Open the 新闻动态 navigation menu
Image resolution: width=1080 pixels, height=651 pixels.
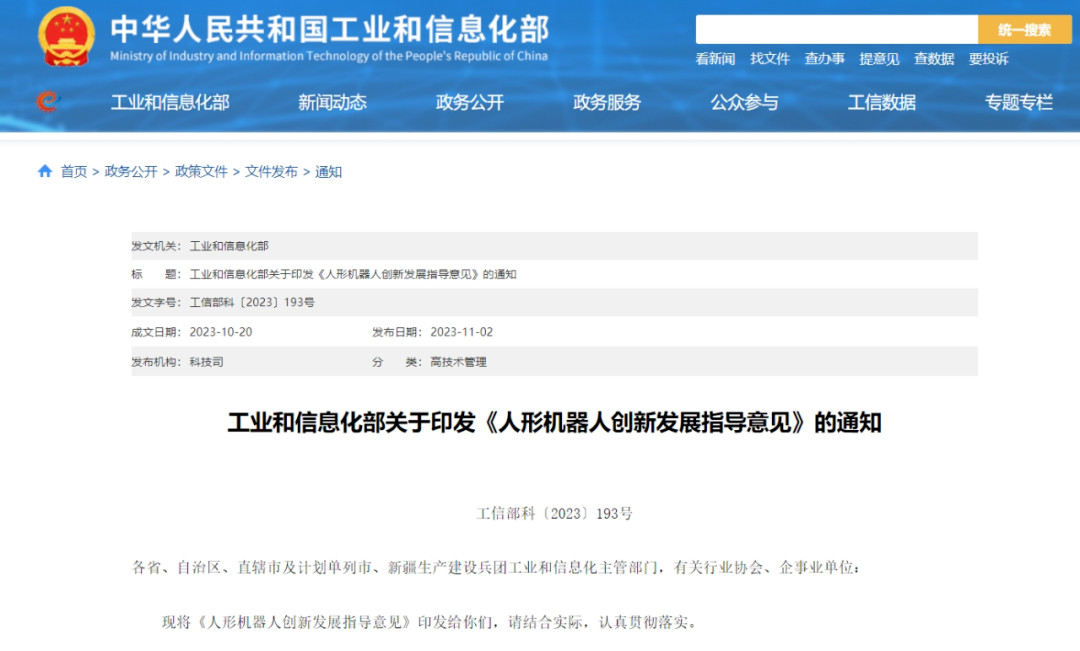[x=332, y=103]
